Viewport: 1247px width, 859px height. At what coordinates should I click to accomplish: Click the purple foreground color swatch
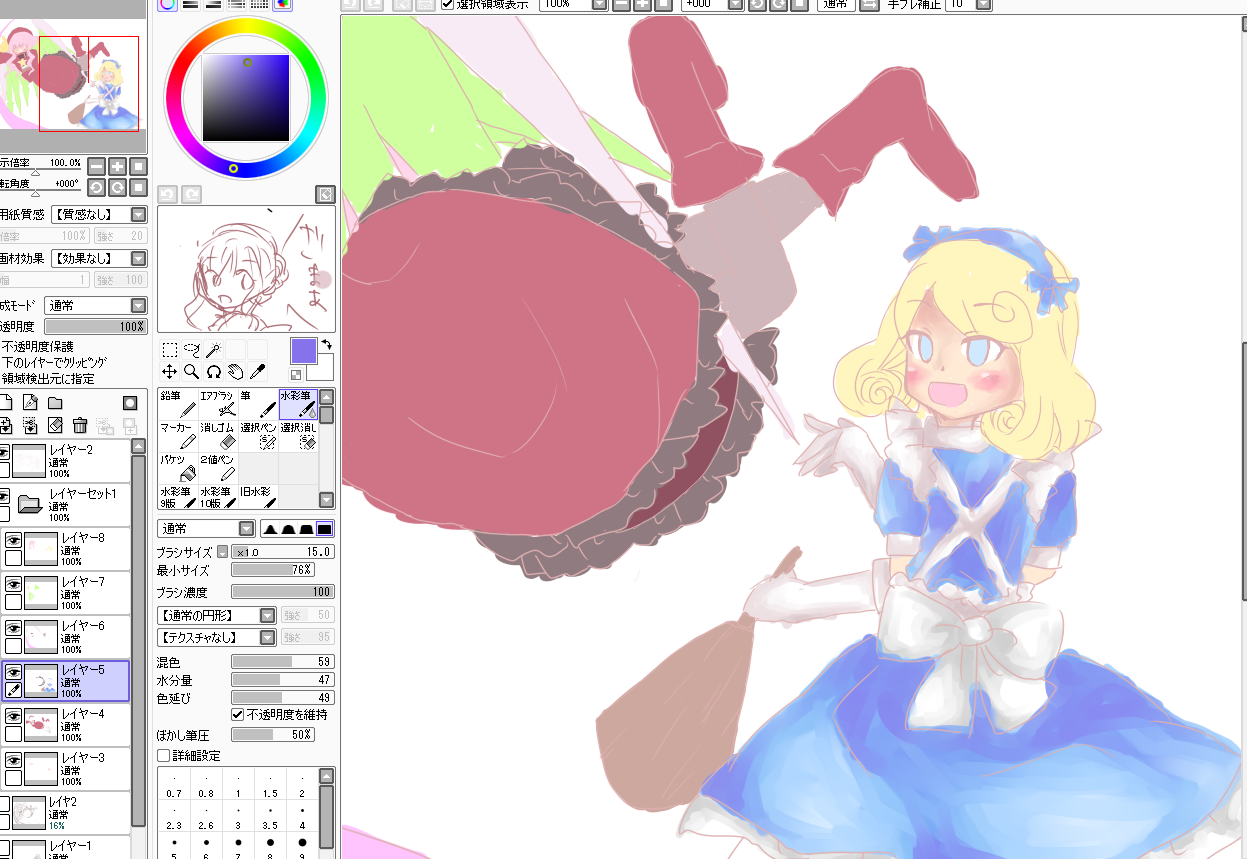pos(304,351)
